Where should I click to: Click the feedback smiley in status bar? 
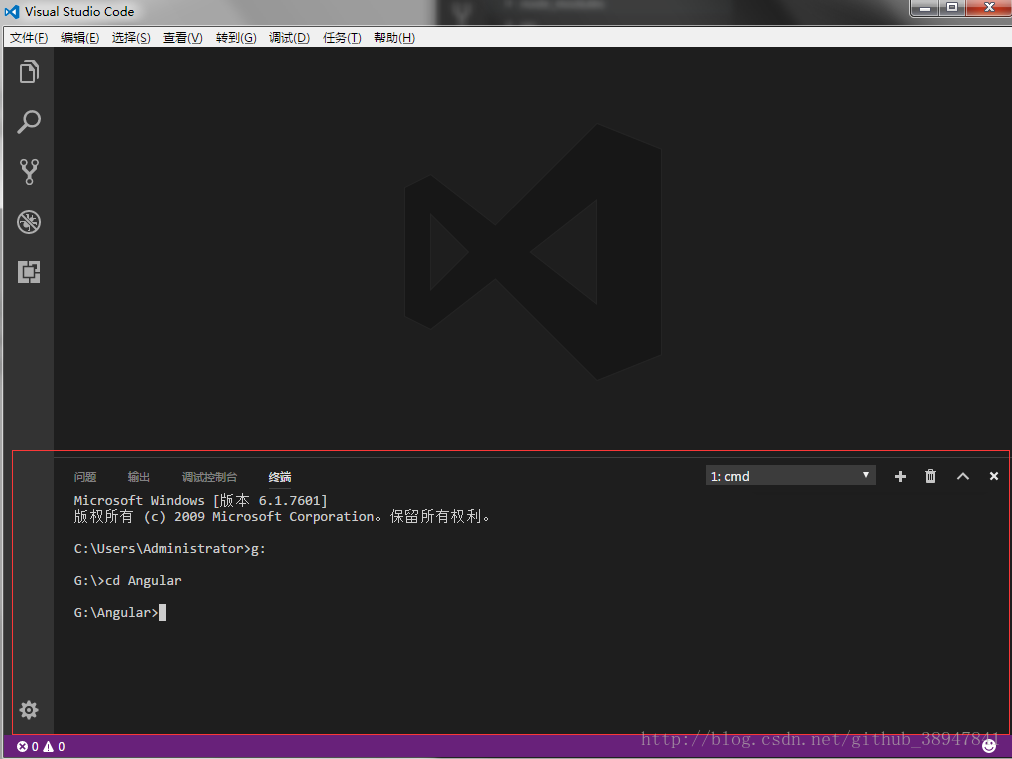tap(989, 746)
